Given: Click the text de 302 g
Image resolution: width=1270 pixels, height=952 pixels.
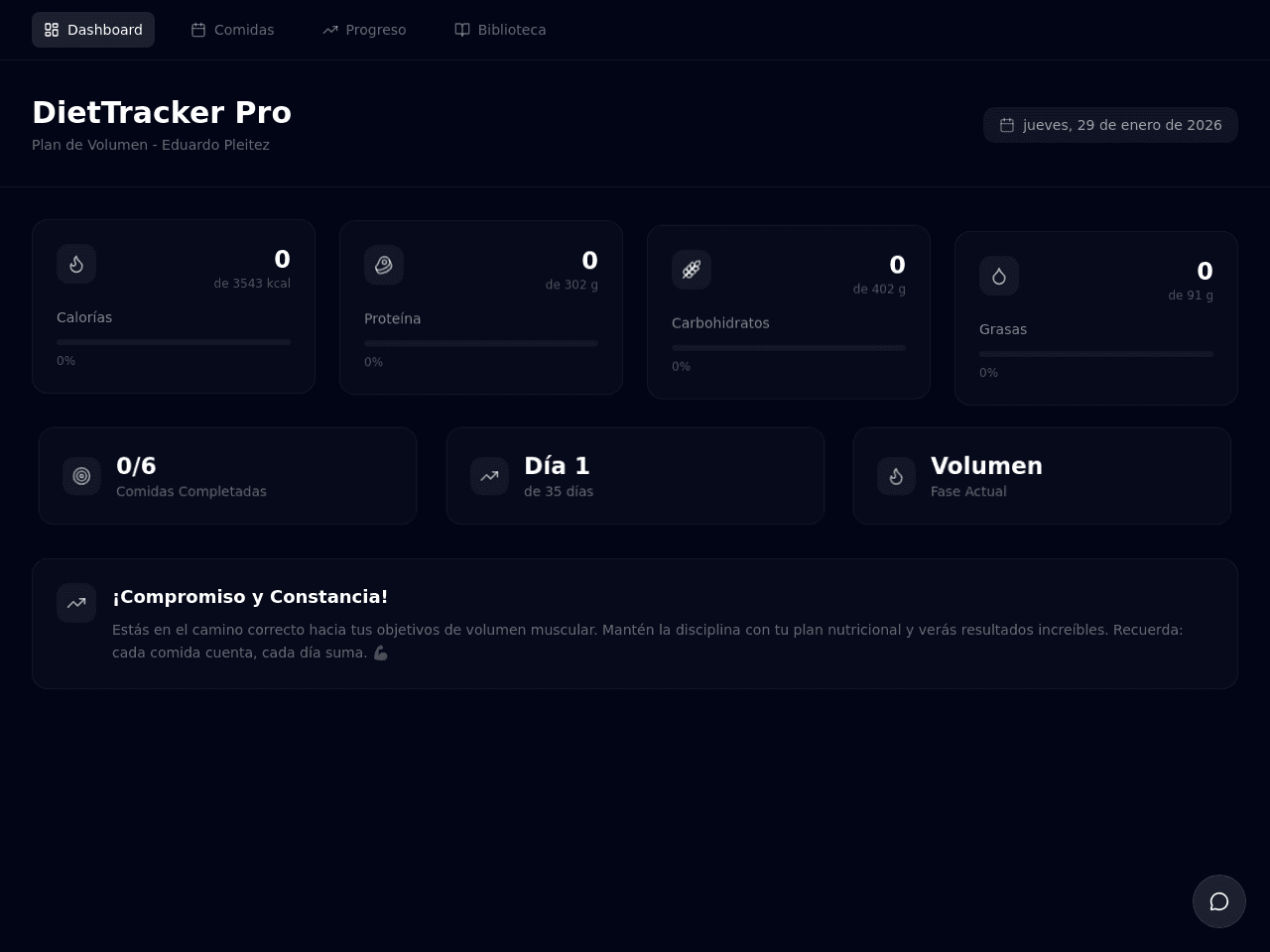Looking at the screenshot, I should (571, 285).
